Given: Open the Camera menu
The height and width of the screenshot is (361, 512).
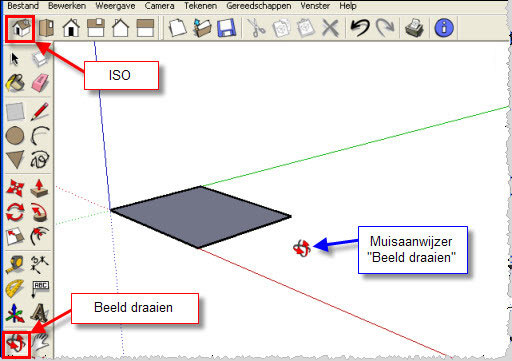Looking at the screenshot, I should tap(159, 6).
